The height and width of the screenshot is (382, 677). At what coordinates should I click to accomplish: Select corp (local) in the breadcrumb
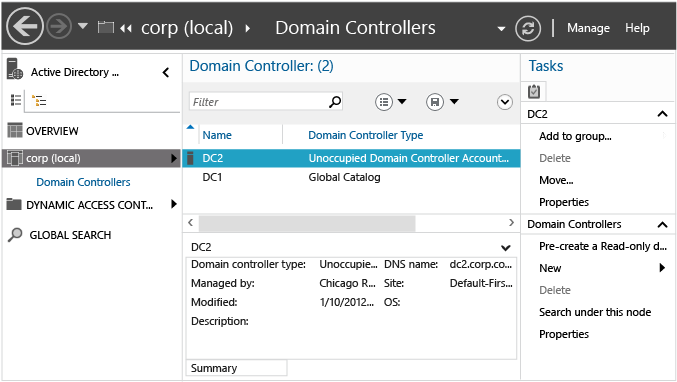pyautogui.click(x=187, y=28)
